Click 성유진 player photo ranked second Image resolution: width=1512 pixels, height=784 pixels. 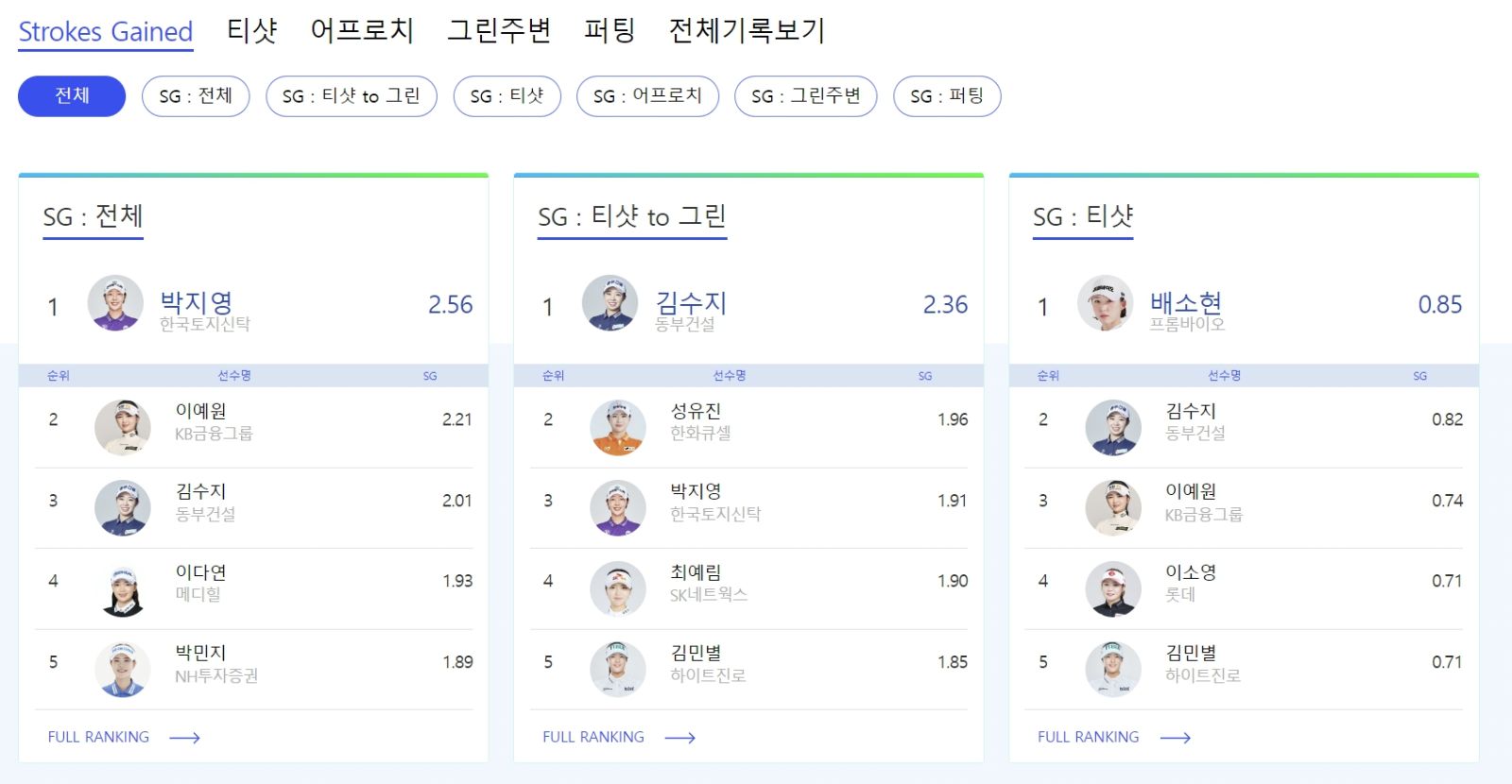(x=618, y=427)
